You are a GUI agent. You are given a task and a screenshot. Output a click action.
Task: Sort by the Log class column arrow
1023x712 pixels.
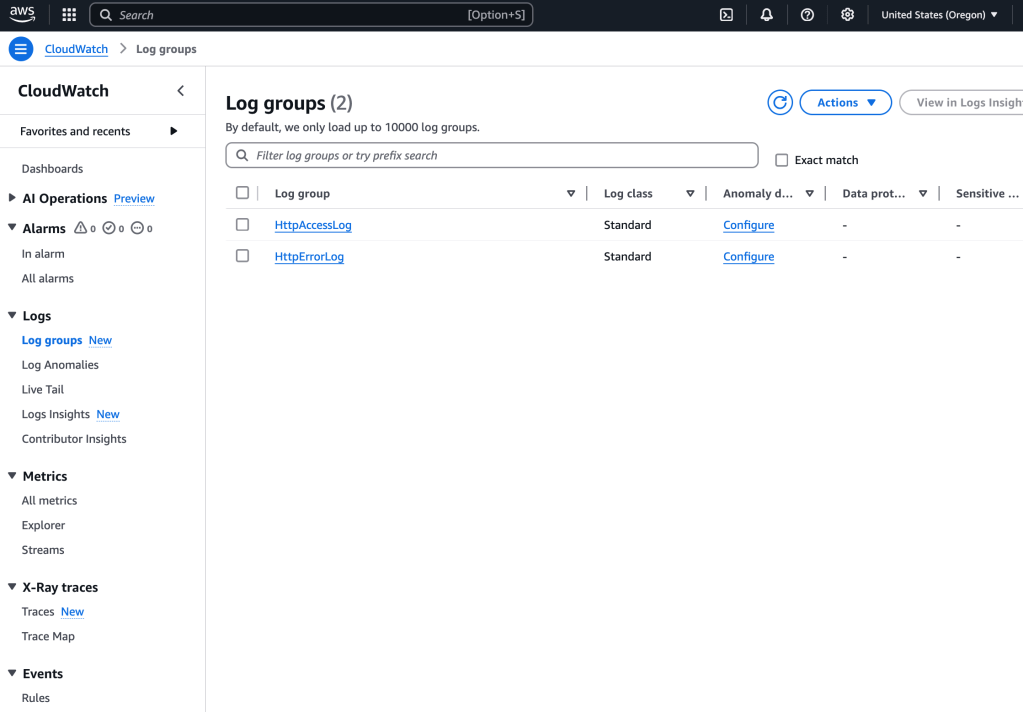pyautogui.click(x=690, y=194)
